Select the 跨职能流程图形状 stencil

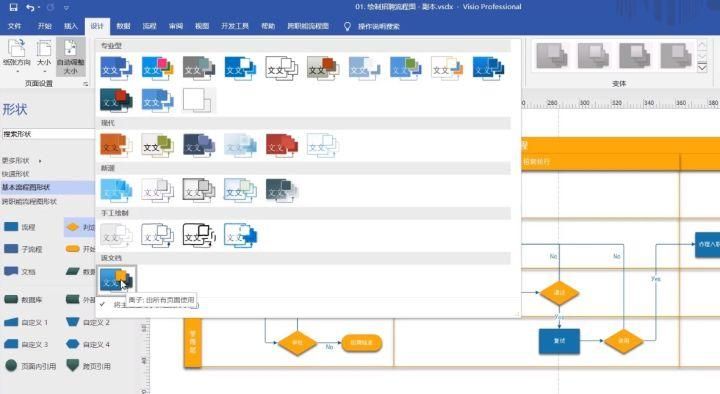(29, 202)
